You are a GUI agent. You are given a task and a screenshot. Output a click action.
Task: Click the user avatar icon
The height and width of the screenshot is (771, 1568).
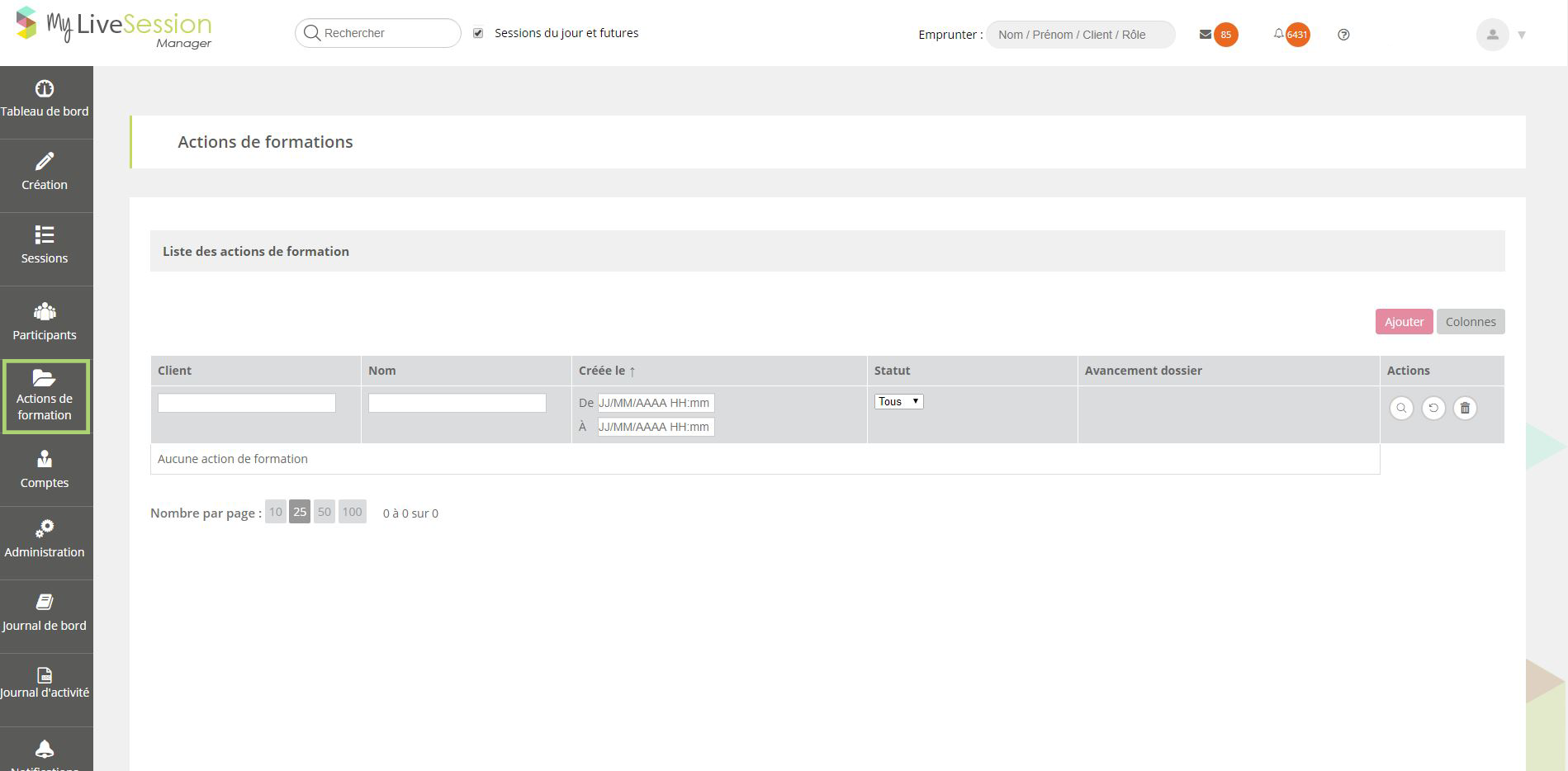pyautogui.click(x=1492, y=35)
